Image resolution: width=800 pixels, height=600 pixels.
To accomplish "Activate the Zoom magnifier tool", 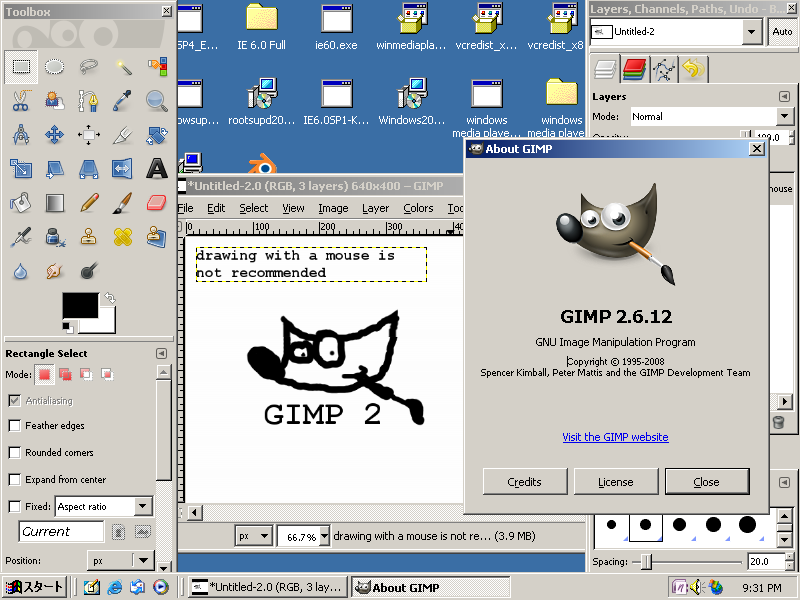I will click(157, 101).
